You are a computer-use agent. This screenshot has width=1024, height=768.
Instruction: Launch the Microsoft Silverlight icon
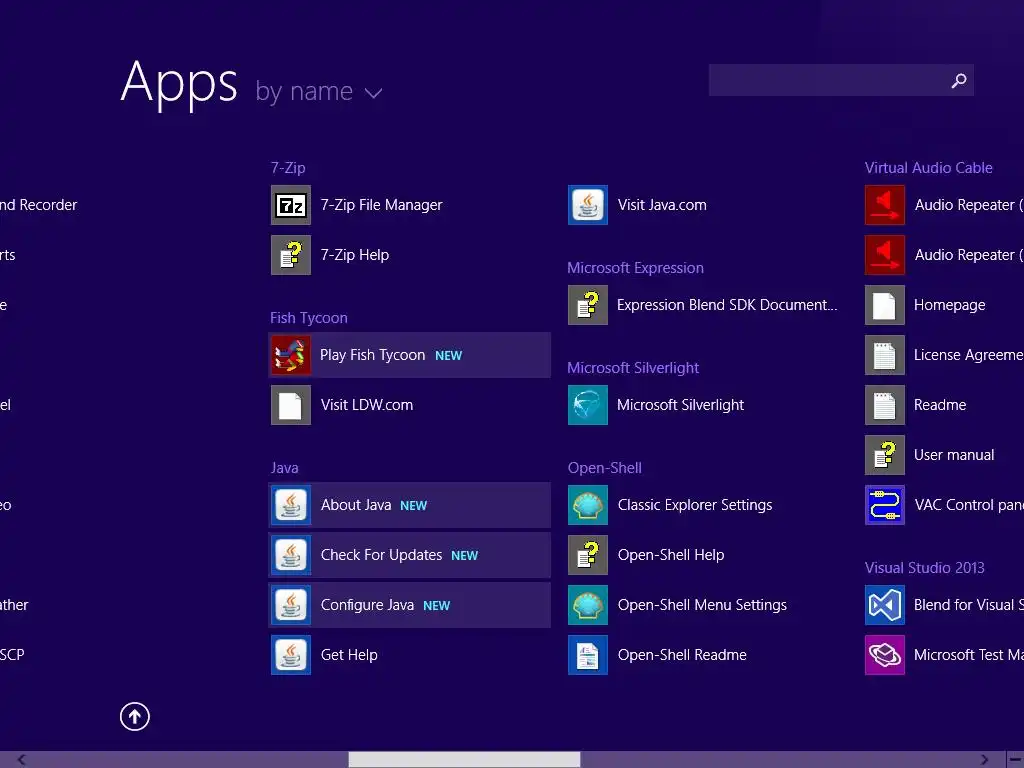coord(588,405)
